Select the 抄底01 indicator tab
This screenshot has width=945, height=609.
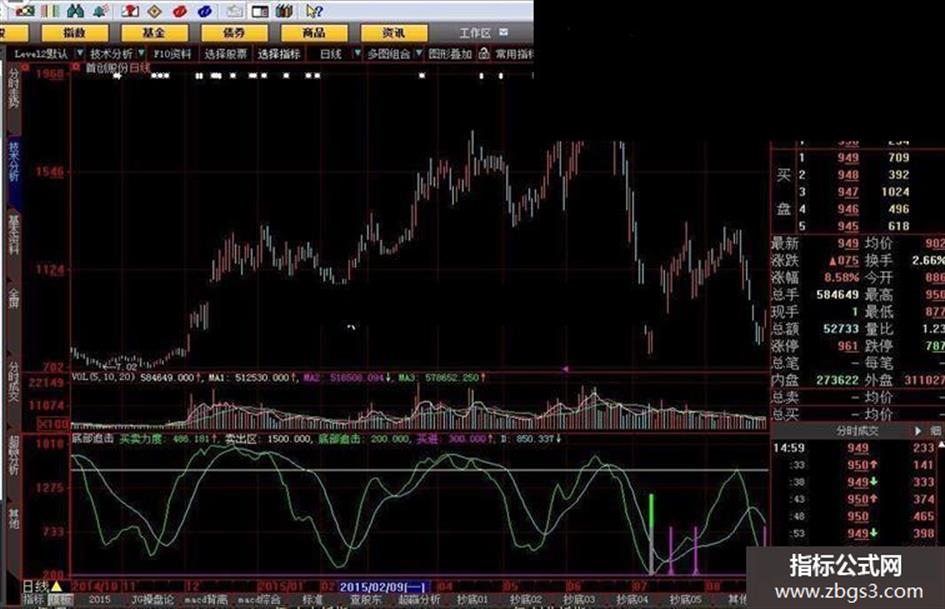472,599
